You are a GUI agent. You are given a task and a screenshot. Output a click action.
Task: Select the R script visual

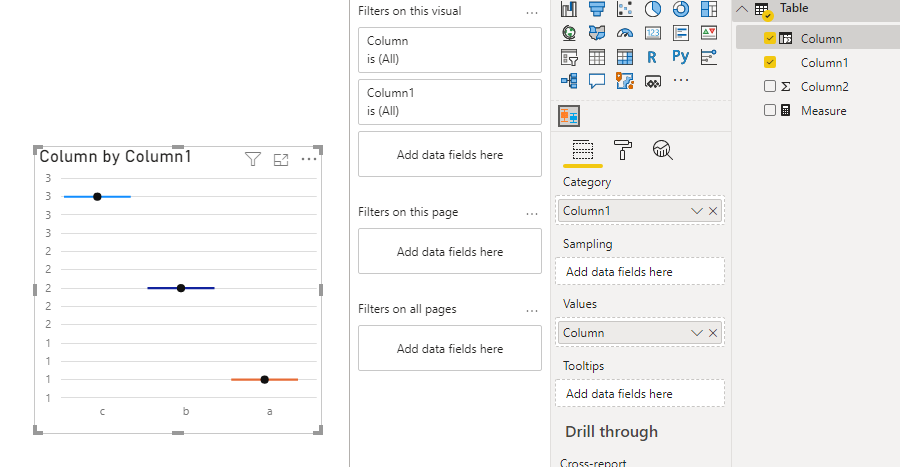tap(653, 57)
